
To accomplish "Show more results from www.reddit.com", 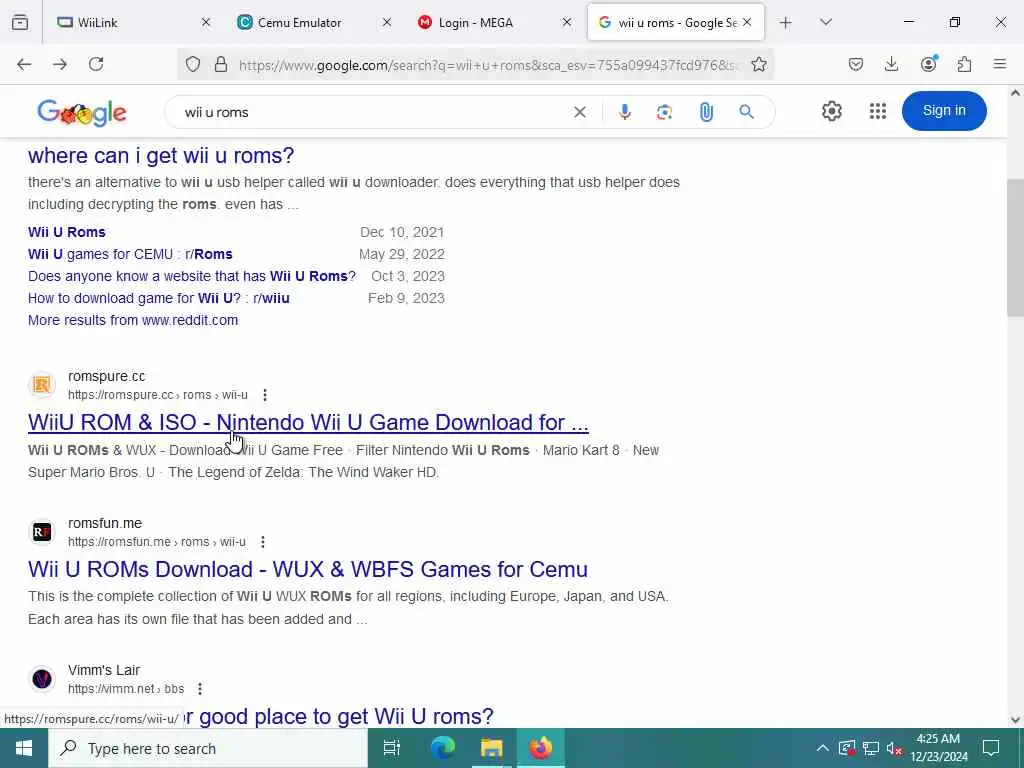I will tap(133, 320).
